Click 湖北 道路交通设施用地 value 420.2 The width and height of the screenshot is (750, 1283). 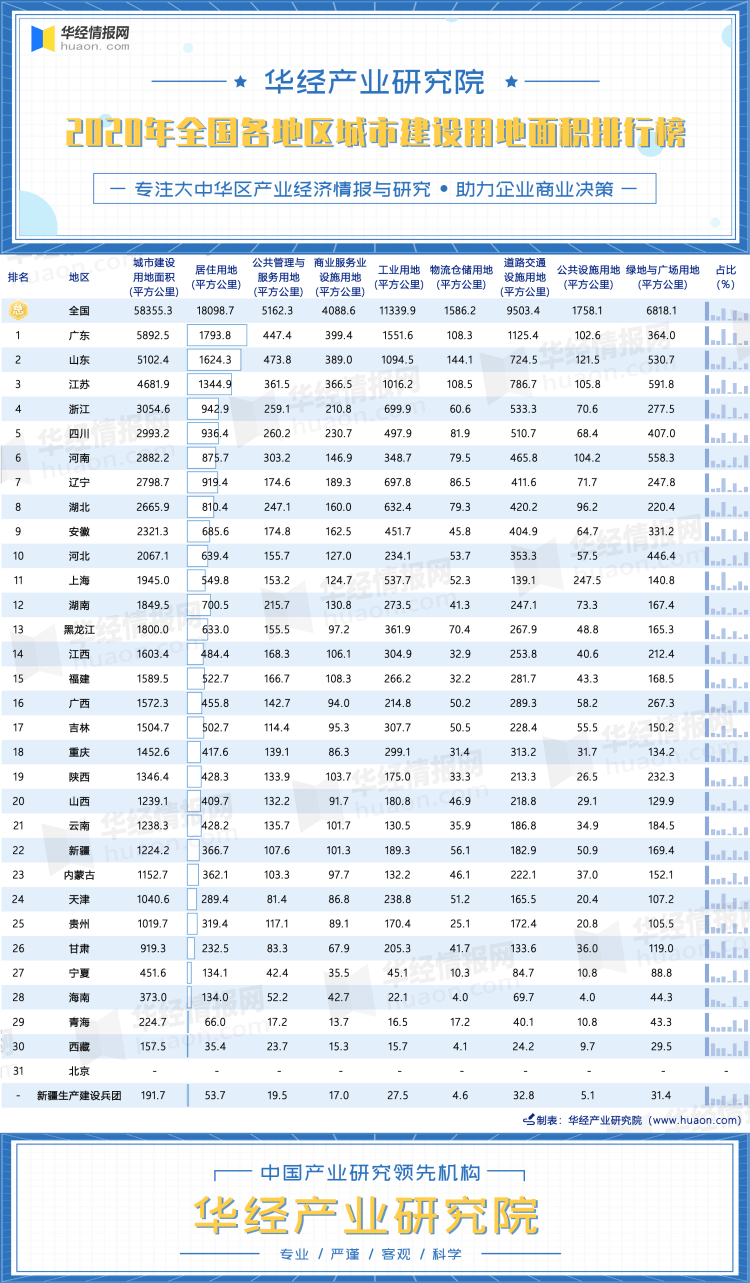point(523,506)
